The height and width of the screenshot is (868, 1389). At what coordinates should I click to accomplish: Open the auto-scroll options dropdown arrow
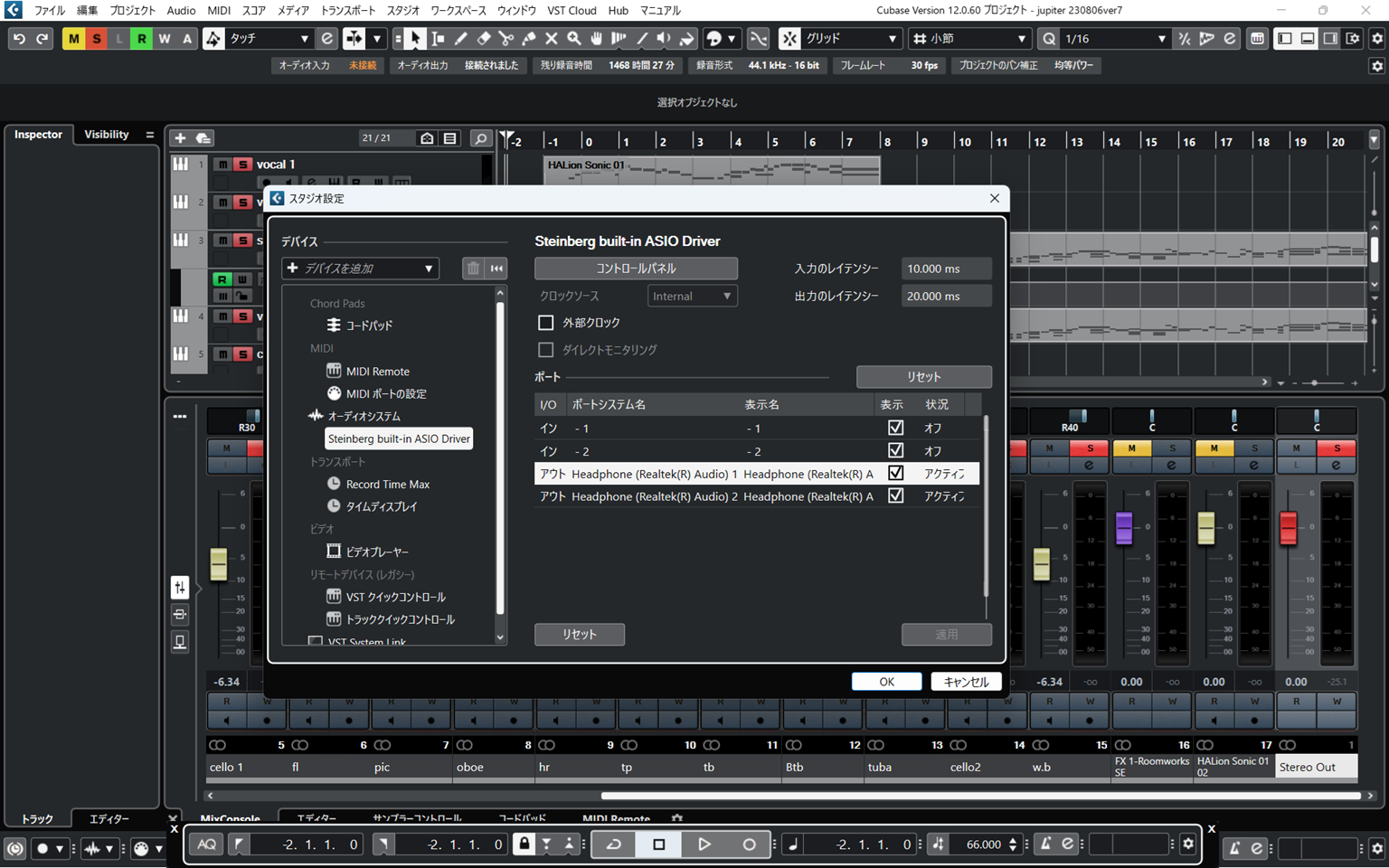(x=377, y=39)
